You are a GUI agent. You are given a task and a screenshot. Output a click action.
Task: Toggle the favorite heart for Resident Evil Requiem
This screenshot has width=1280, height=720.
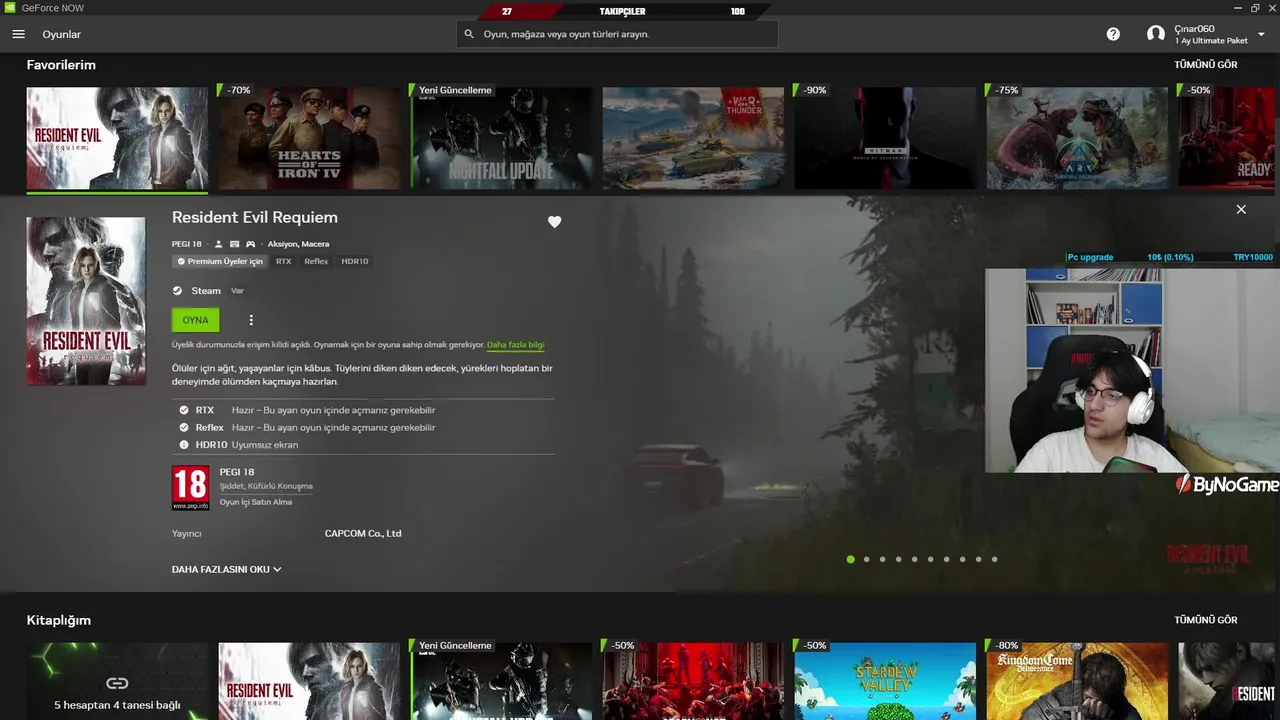(x=555, y=222)
